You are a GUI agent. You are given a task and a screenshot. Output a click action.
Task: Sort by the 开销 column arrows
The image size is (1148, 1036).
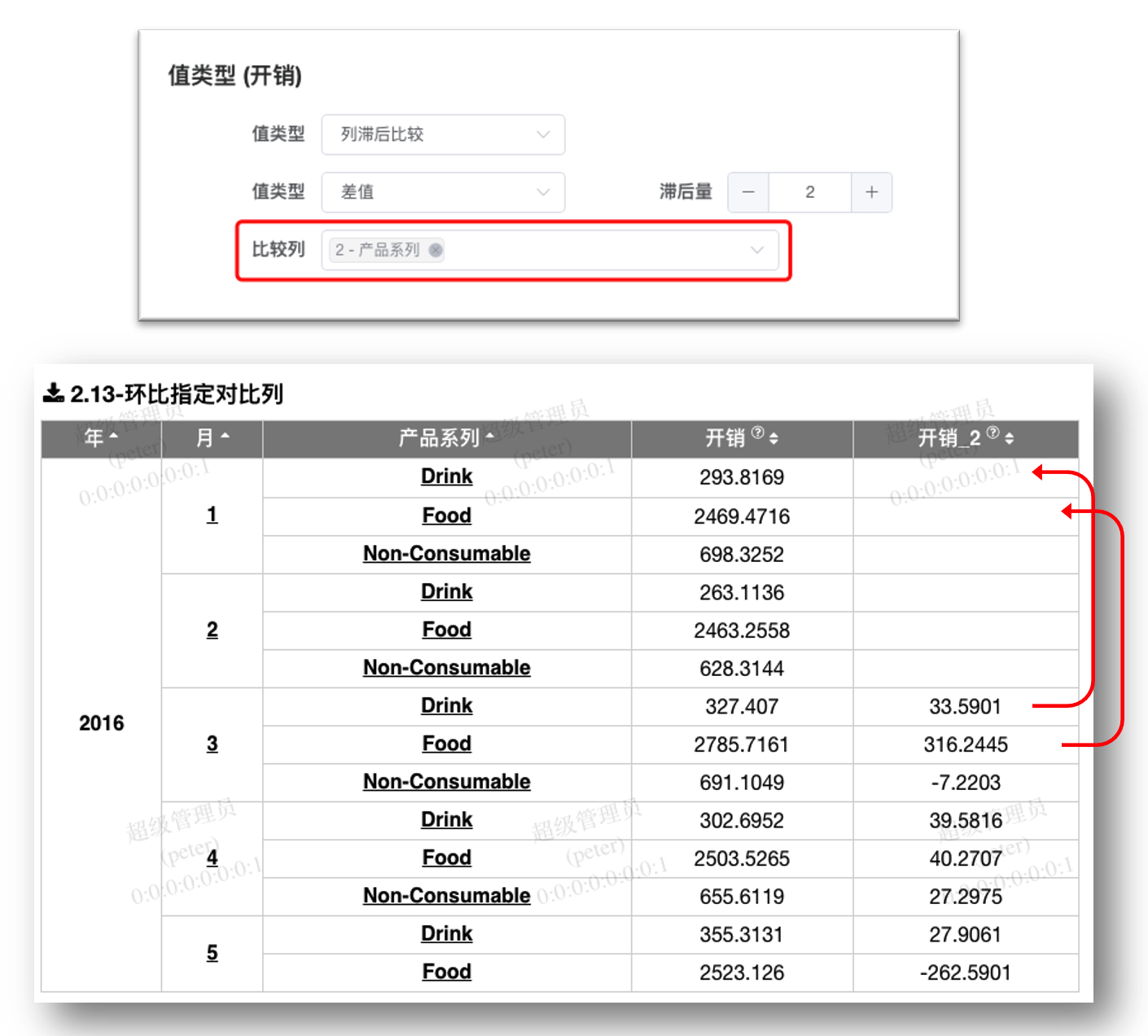click(x=773, y=438)
